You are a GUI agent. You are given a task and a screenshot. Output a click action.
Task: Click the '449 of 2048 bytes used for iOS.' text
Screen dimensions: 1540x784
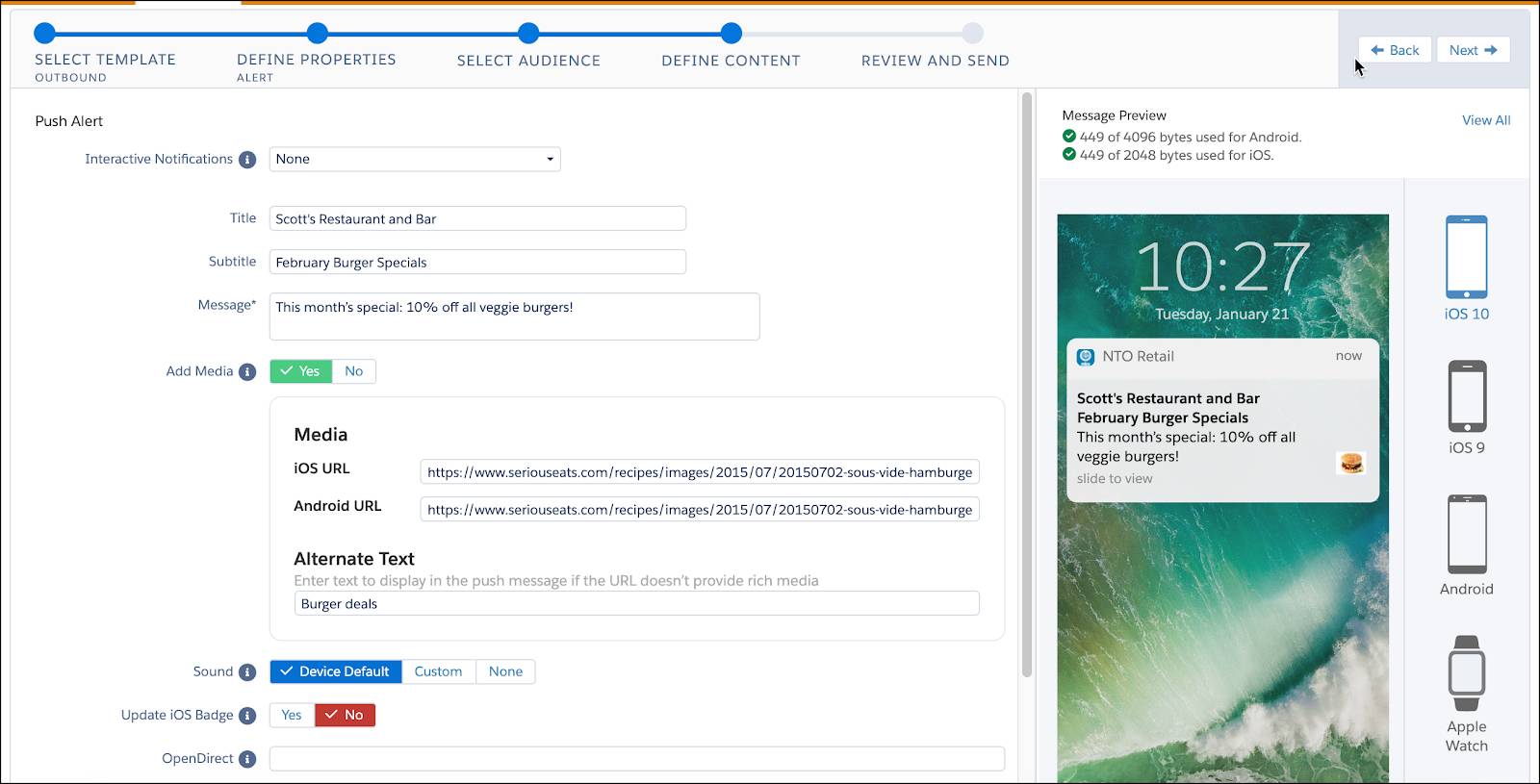tap(1176, 155)
